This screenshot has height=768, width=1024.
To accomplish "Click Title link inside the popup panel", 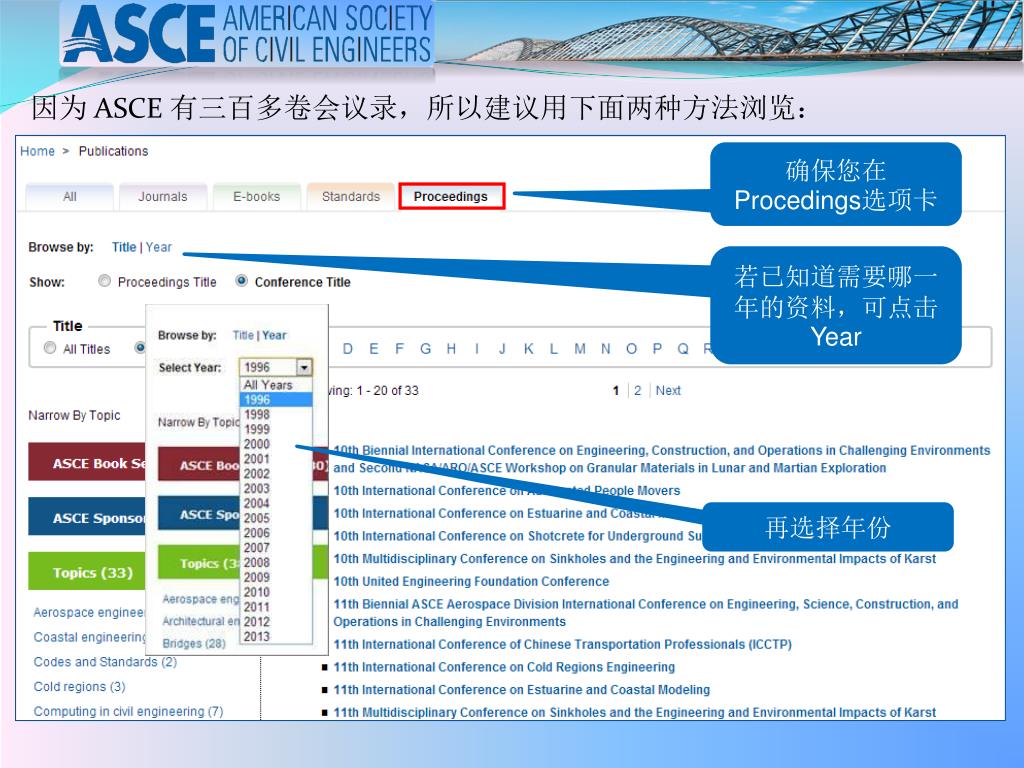I will [243, 336].
